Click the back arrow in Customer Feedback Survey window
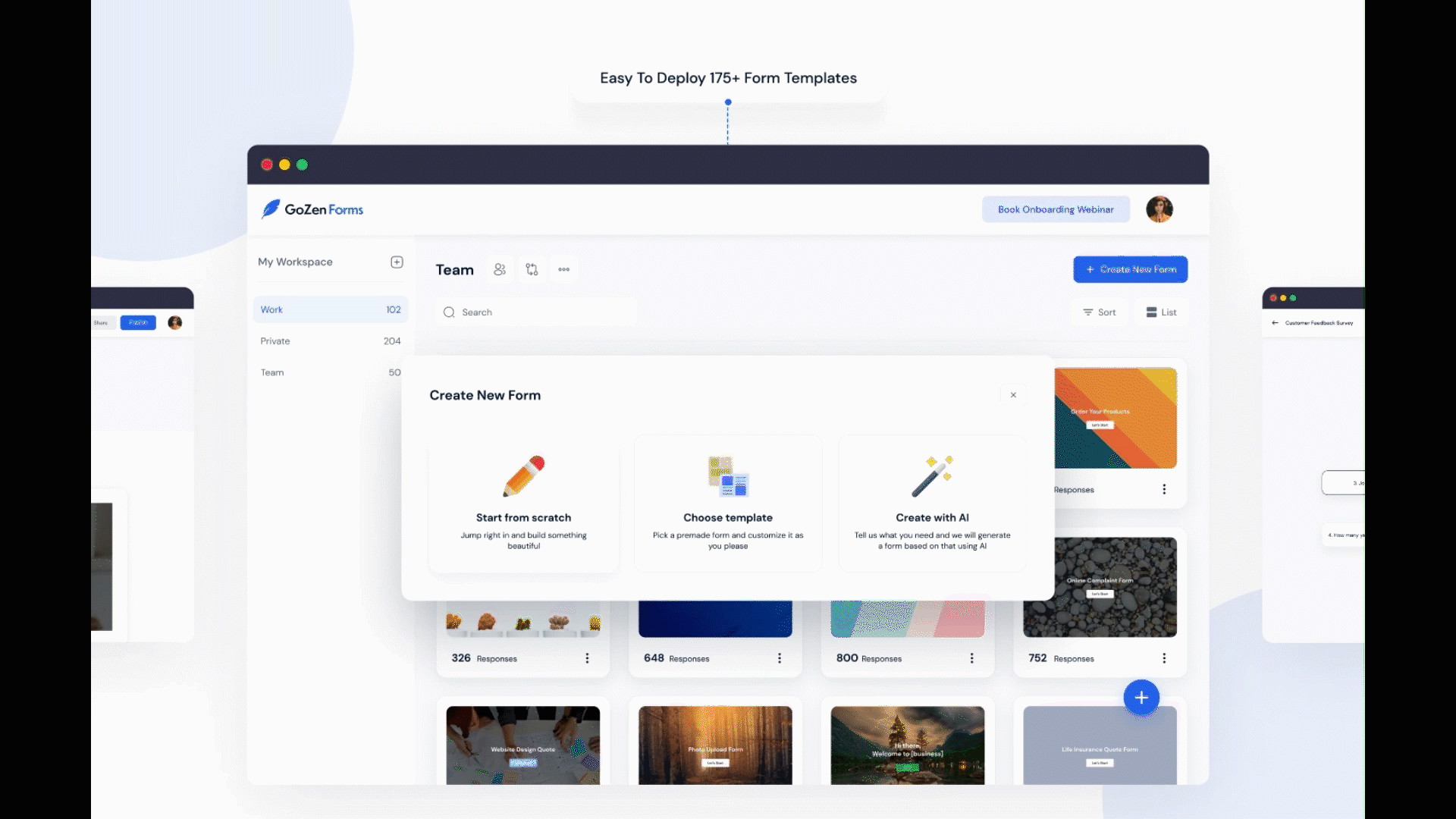Screen dimensions: 1456x819 point(1275,323)
